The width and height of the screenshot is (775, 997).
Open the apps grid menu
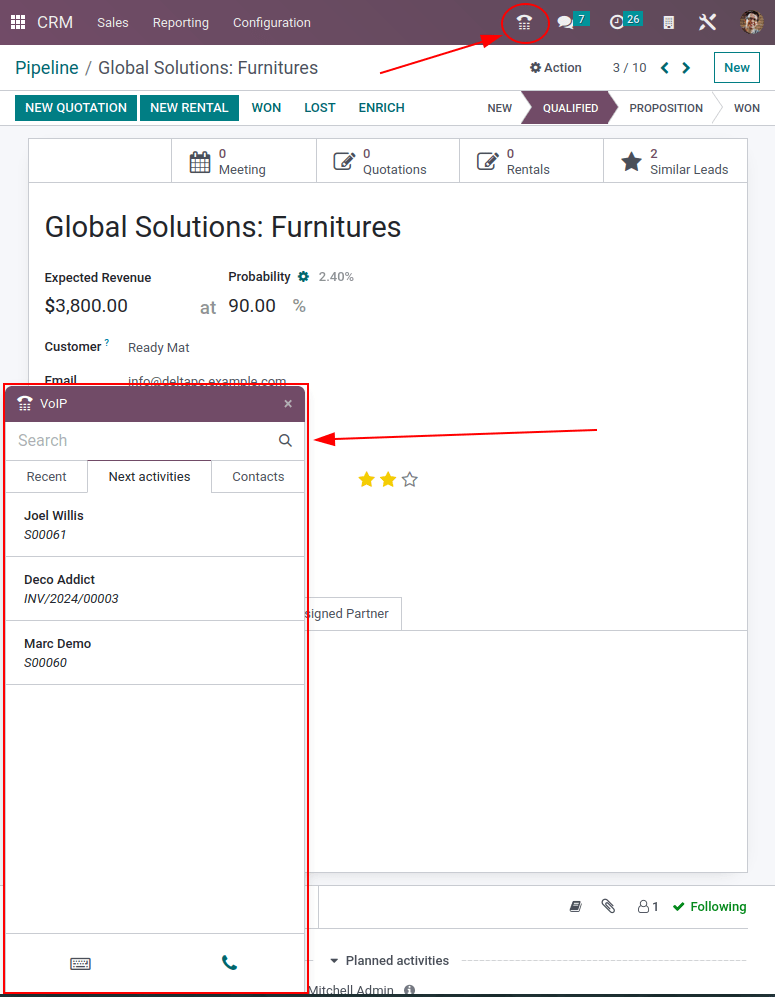[17, 21]
